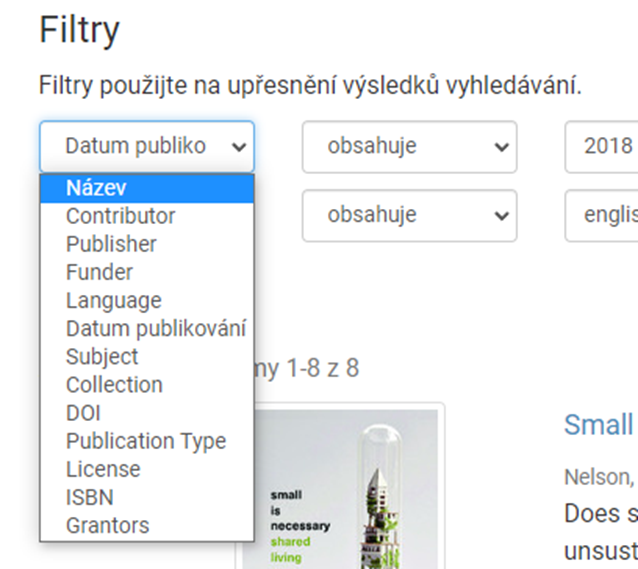Select the Funder filter option
Viewport: 638px width, 569px height.
147,272
